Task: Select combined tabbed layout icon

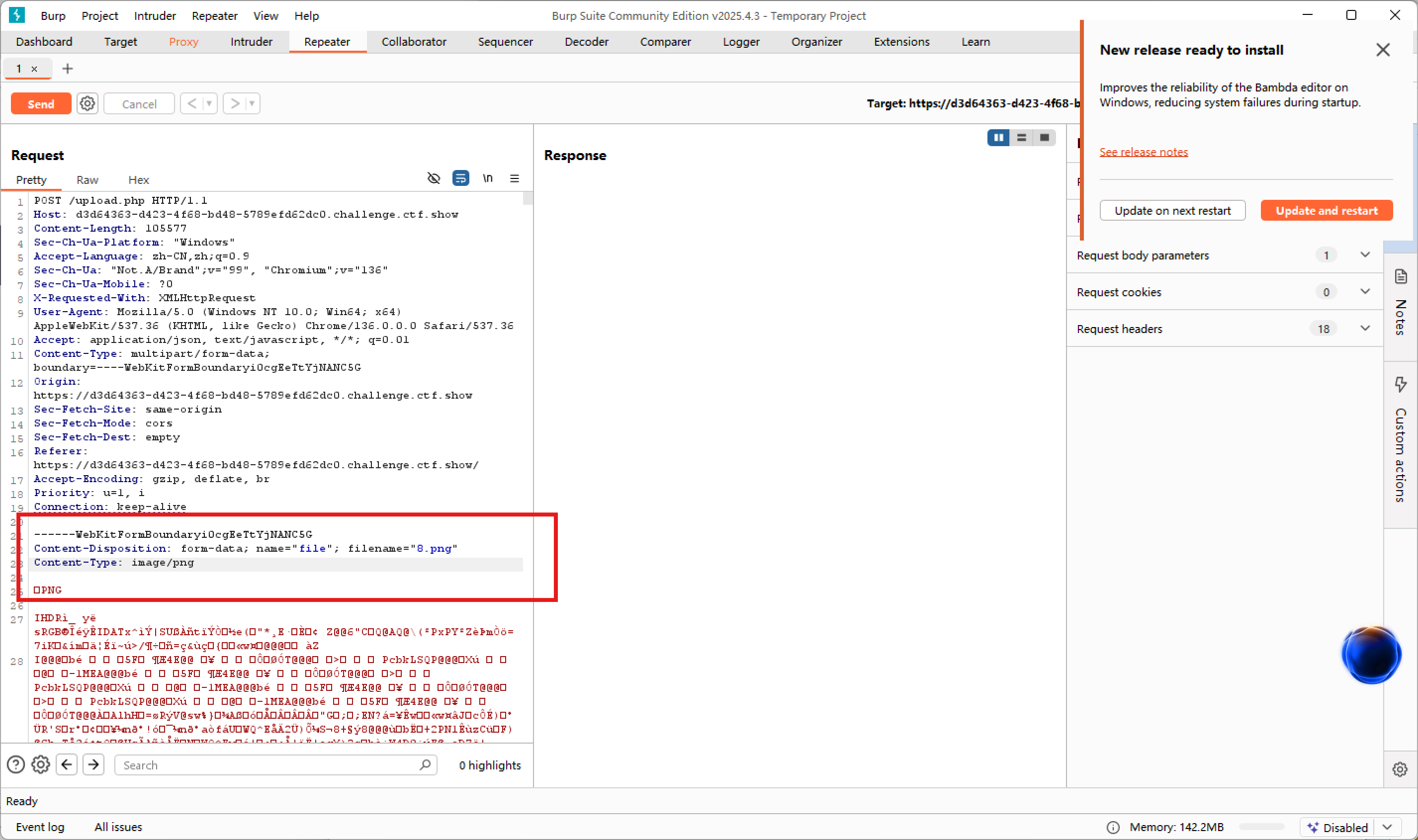Action: click(1045, 138)
